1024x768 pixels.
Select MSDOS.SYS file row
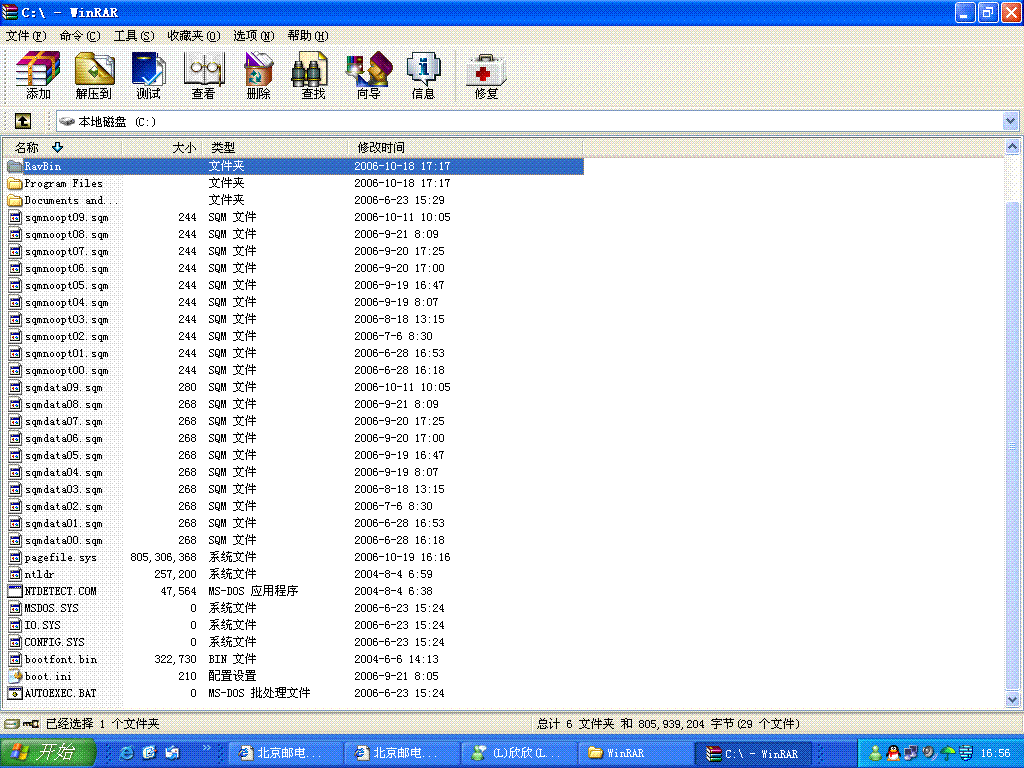click(293, 608)
